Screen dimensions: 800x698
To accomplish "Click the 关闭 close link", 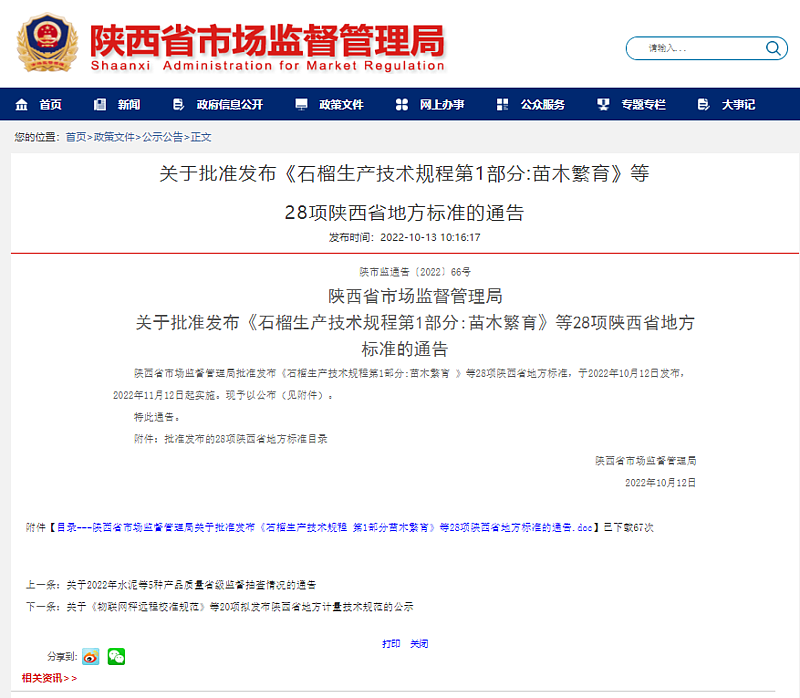I will click(419, 643).
